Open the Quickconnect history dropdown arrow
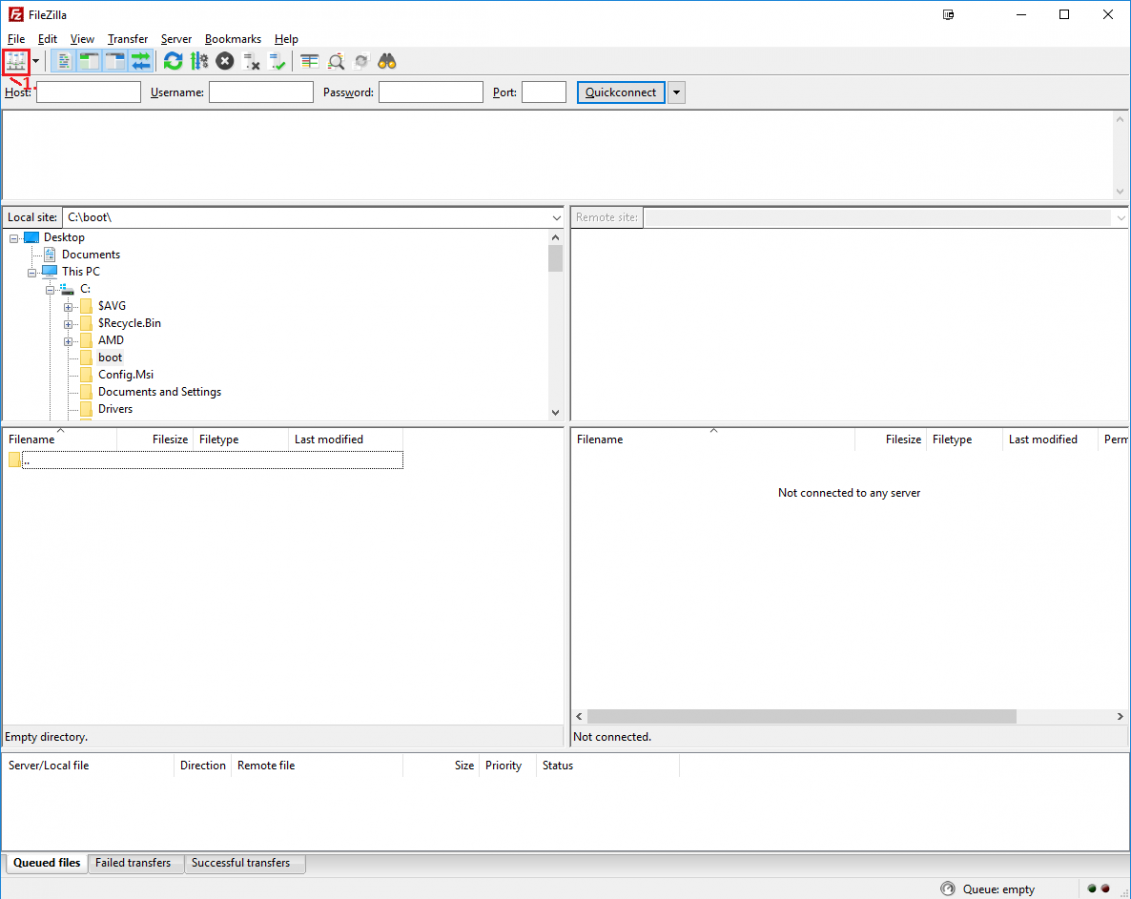The width and height of the screenshot is (1131, 899). click(676, 93)
